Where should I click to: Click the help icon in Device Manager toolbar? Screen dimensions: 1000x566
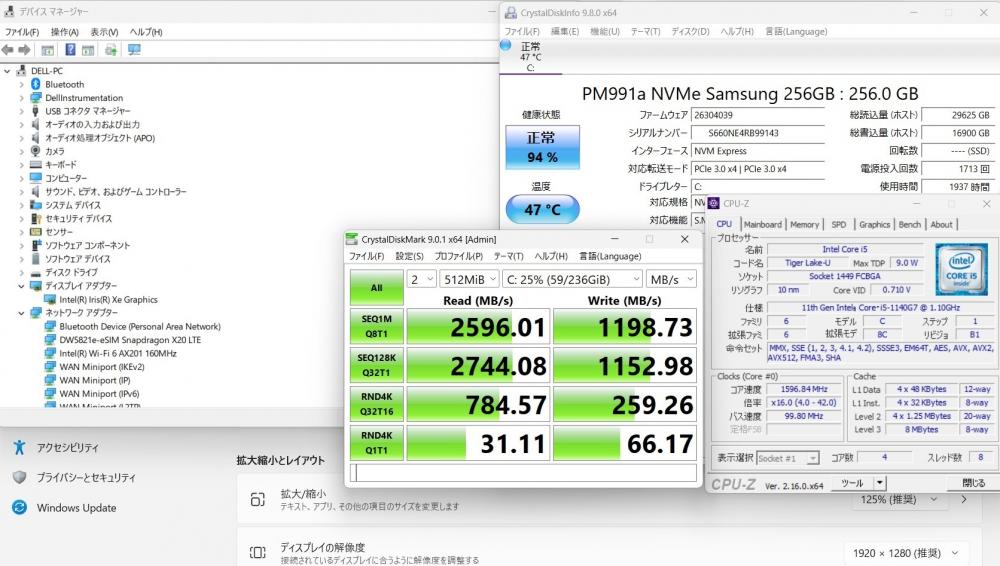pos(70,50)
